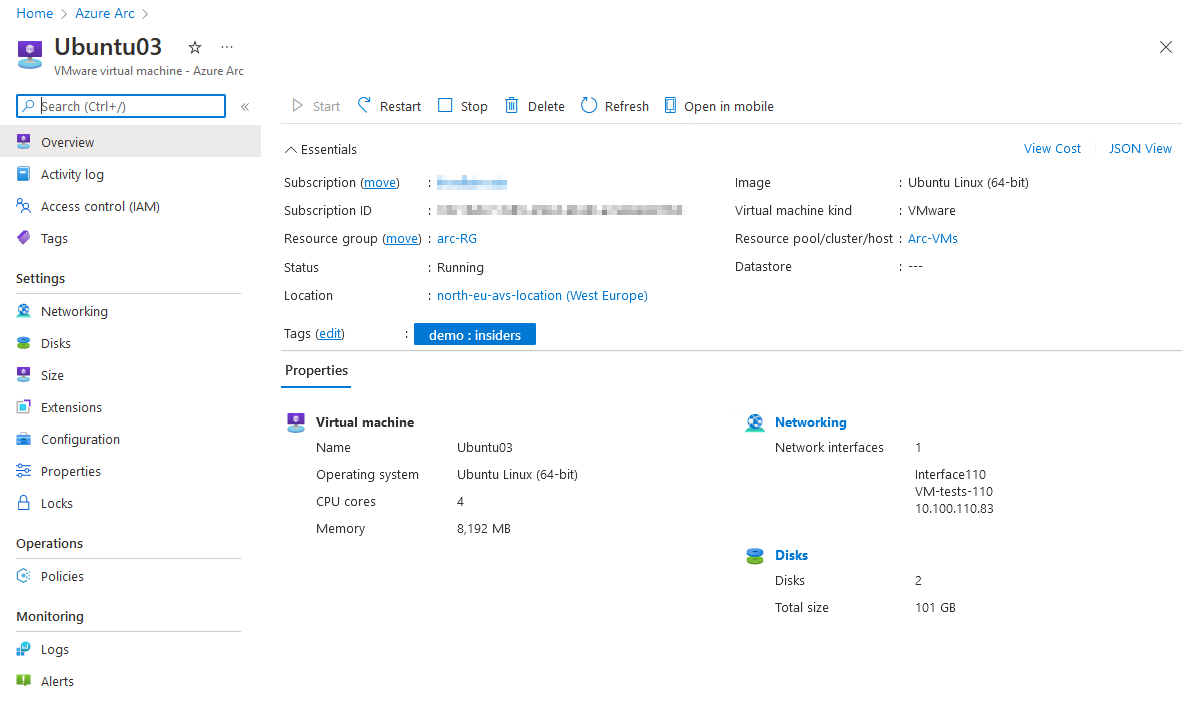Click the Logs sidebar icon
The image size is (1194, 703).
[24, 649]
